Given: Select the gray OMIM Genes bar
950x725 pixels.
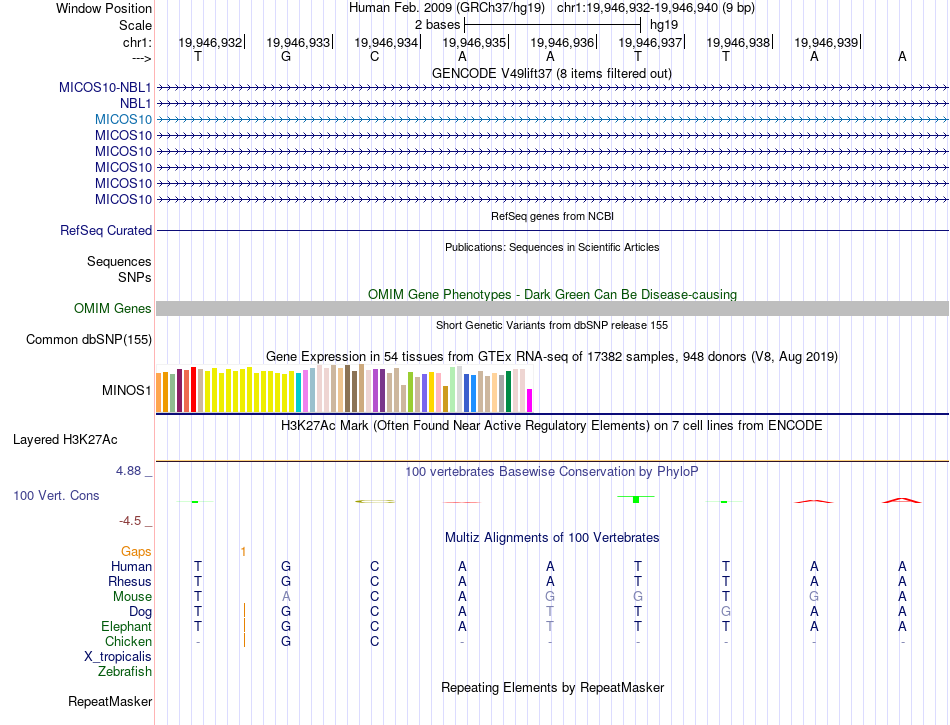Looking at the screenshot, I should pyautogui.click(x=552, y=309).
